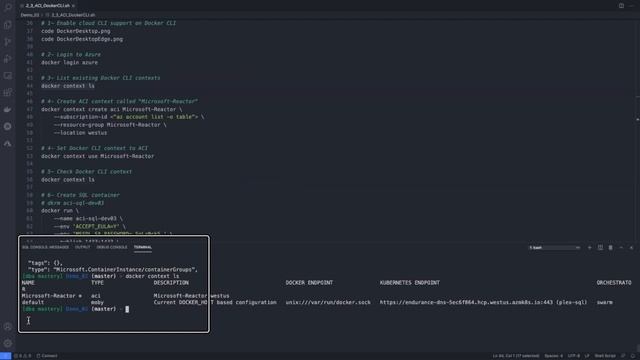
Task: Open the bash terminal selector dropdown
Action: point(554,248)
